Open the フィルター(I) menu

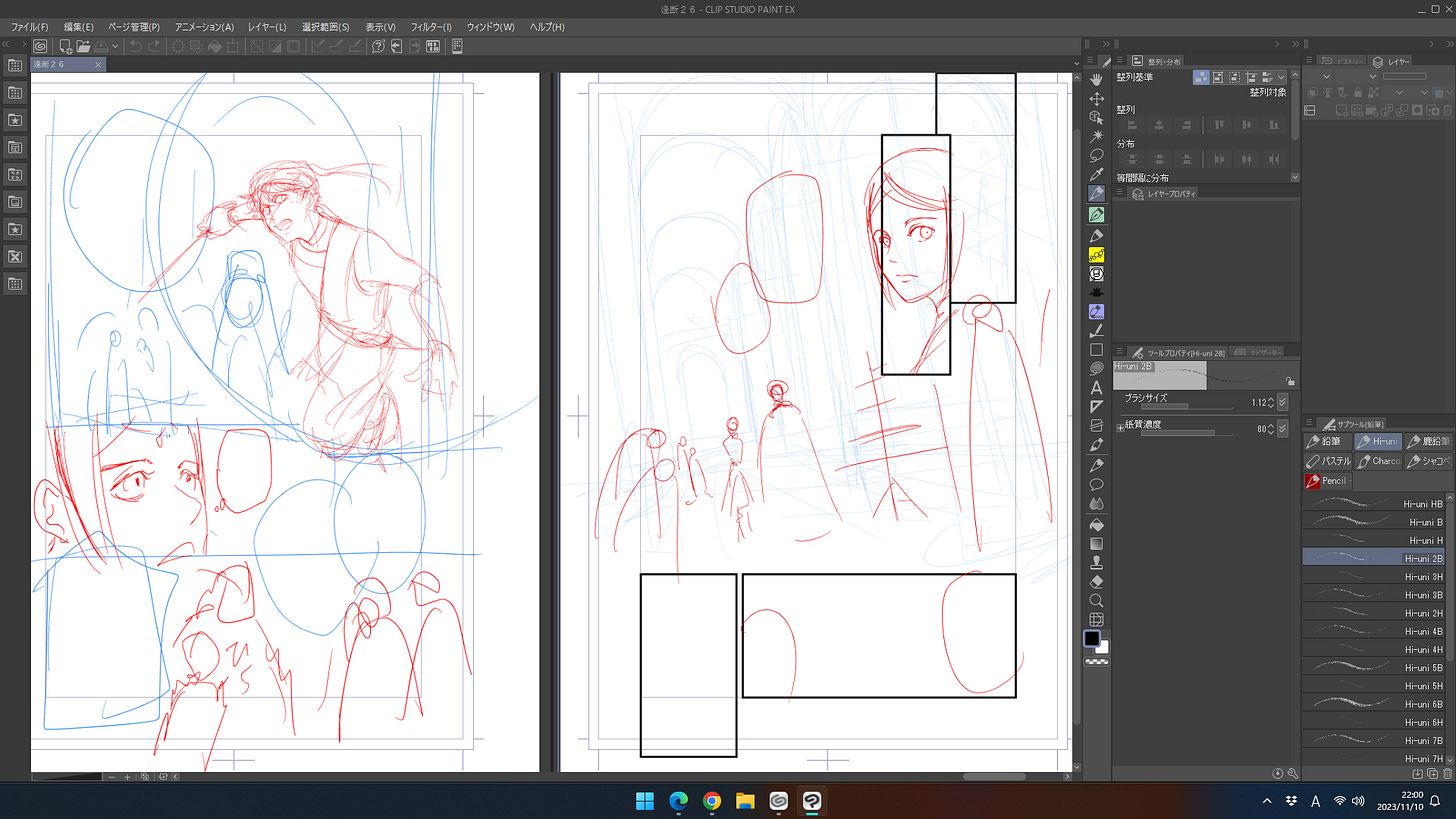pos(431,27)
